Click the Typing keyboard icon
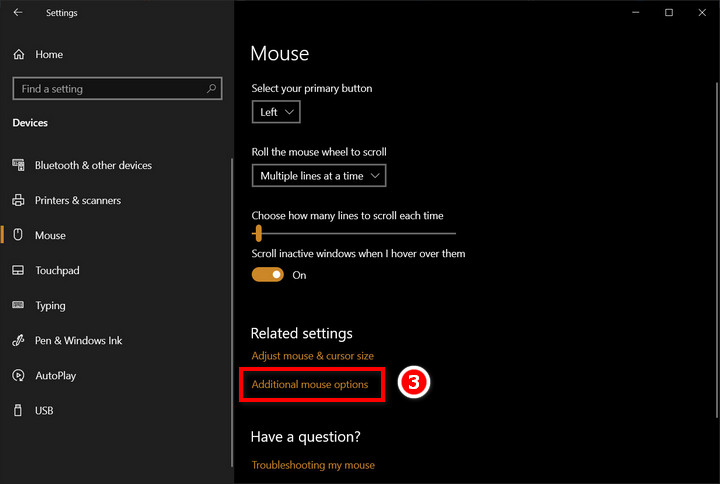The image size is (720, 484). tap(18, 306)
